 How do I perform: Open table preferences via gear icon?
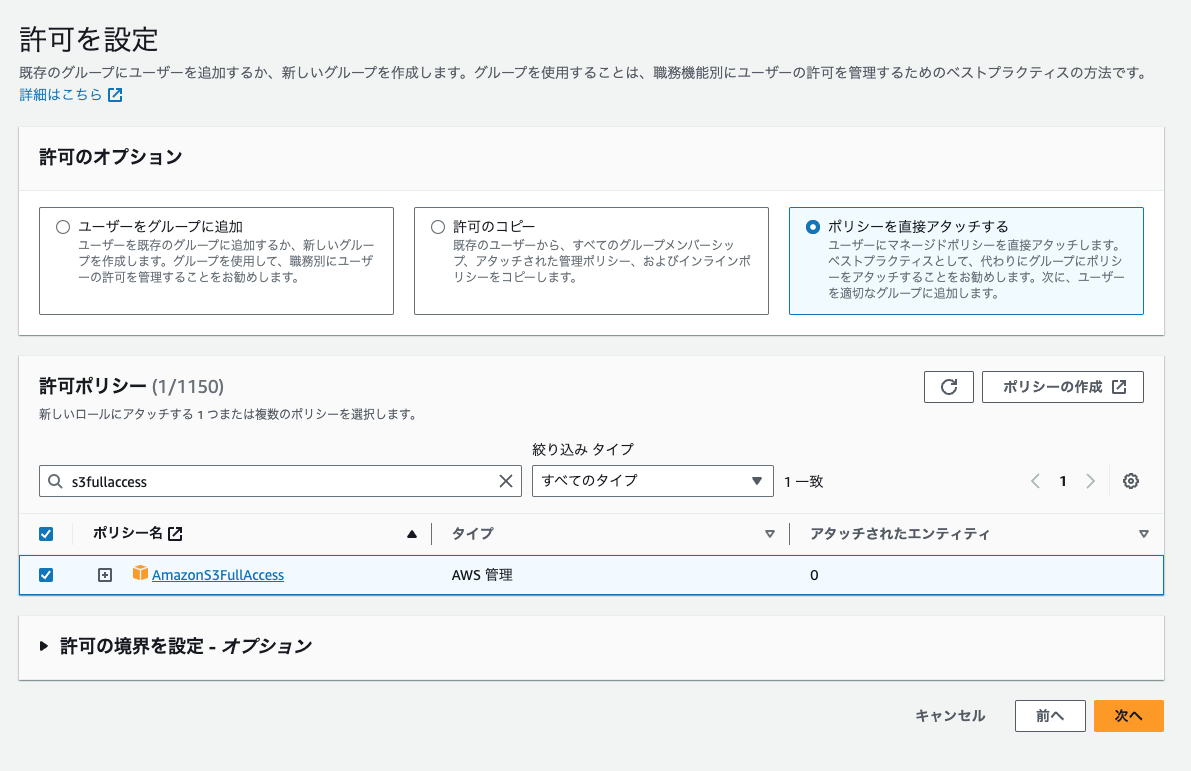(x=1131, y=481)
